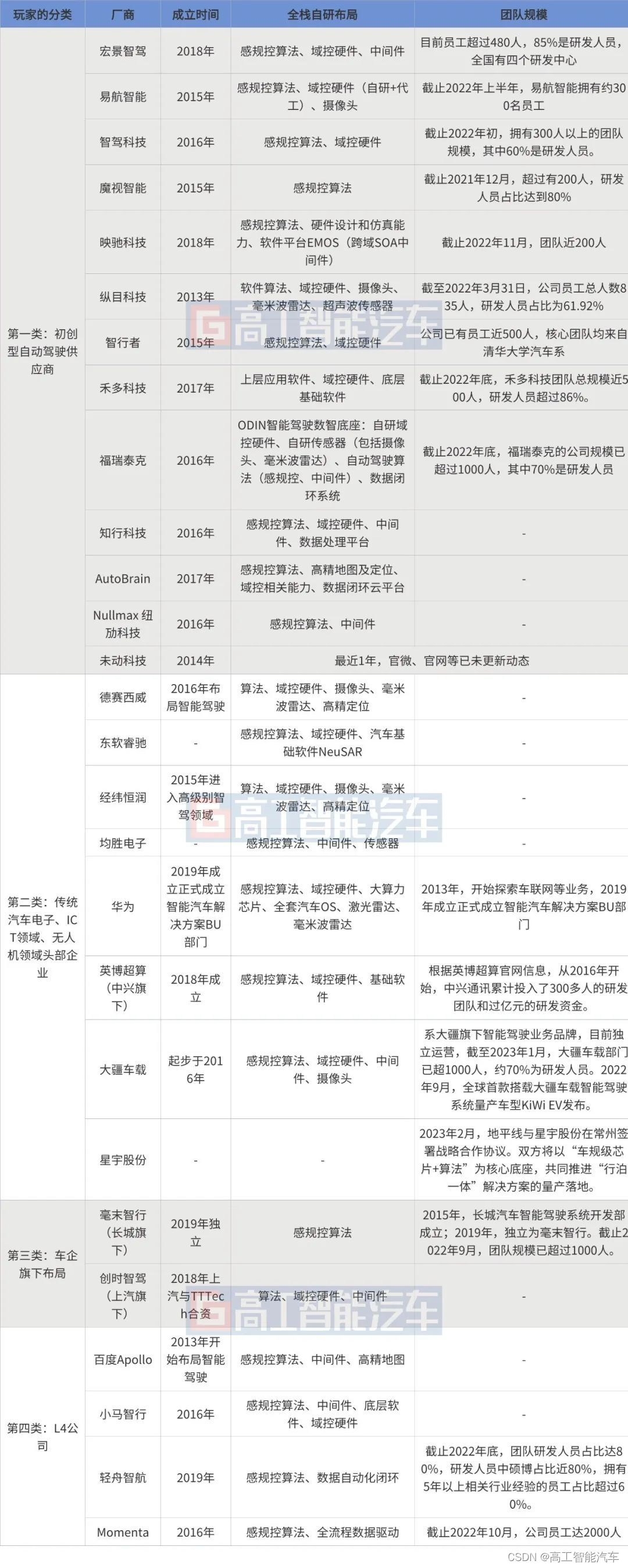Click 2014年 in the 未动科技 row
The width and height of the screenshot is (628, 1568).
195,661
